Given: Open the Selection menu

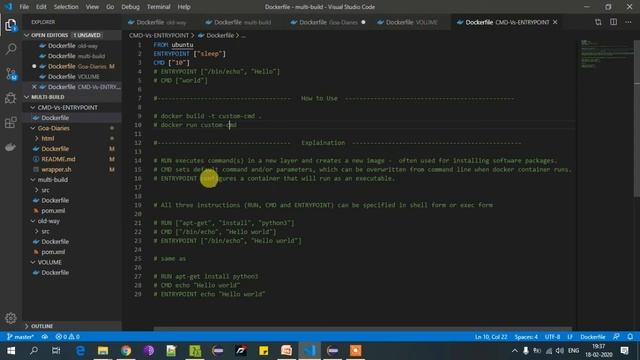Looking at the screenshot, I should [66, 7].
